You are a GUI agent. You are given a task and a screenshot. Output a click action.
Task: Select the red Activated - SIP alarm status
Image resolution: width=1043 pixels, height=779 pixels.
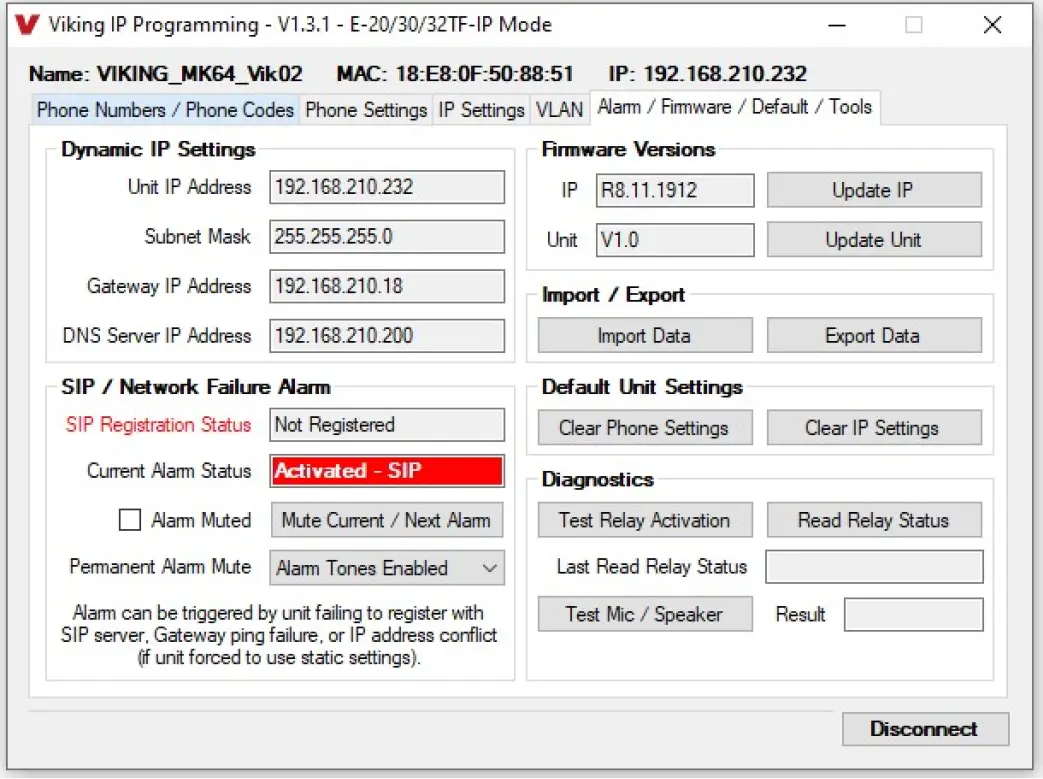tap(386, 470)
